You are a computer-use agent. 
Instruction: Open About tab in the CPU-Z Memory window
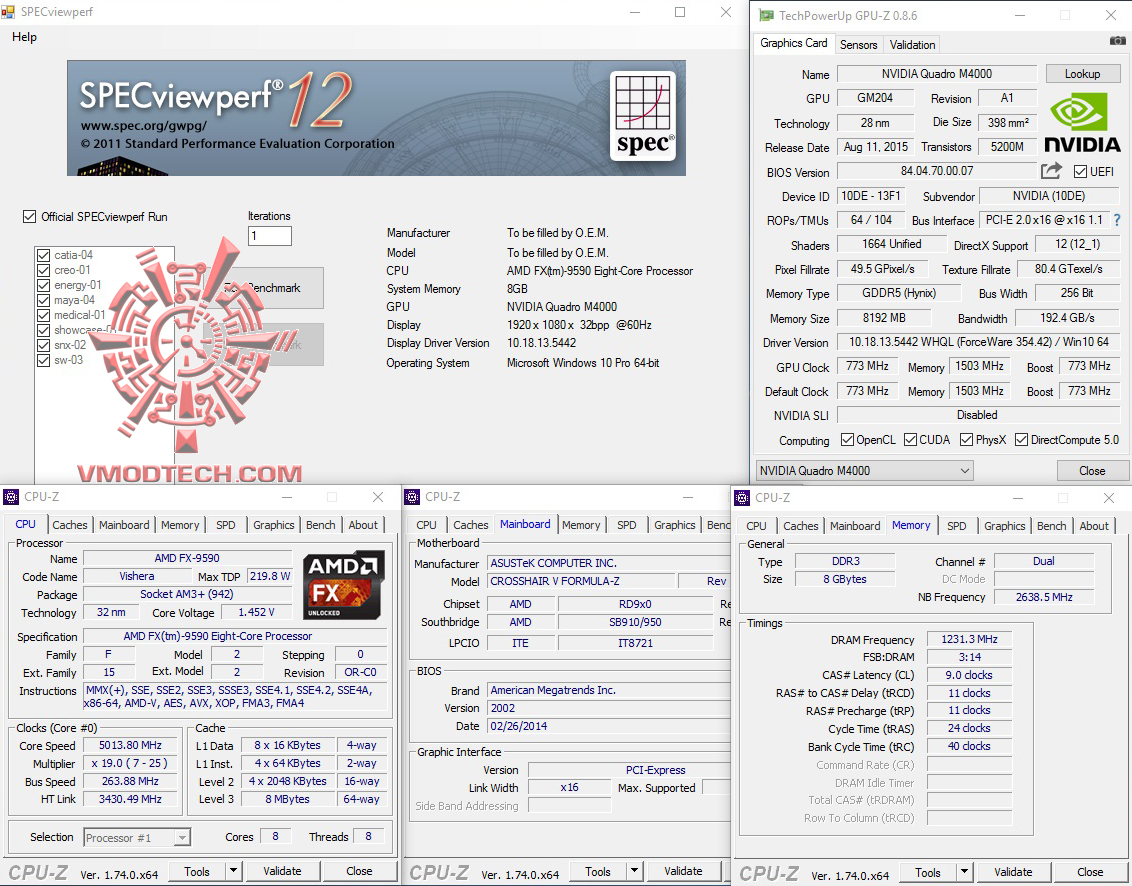[x=1094, y=526]
